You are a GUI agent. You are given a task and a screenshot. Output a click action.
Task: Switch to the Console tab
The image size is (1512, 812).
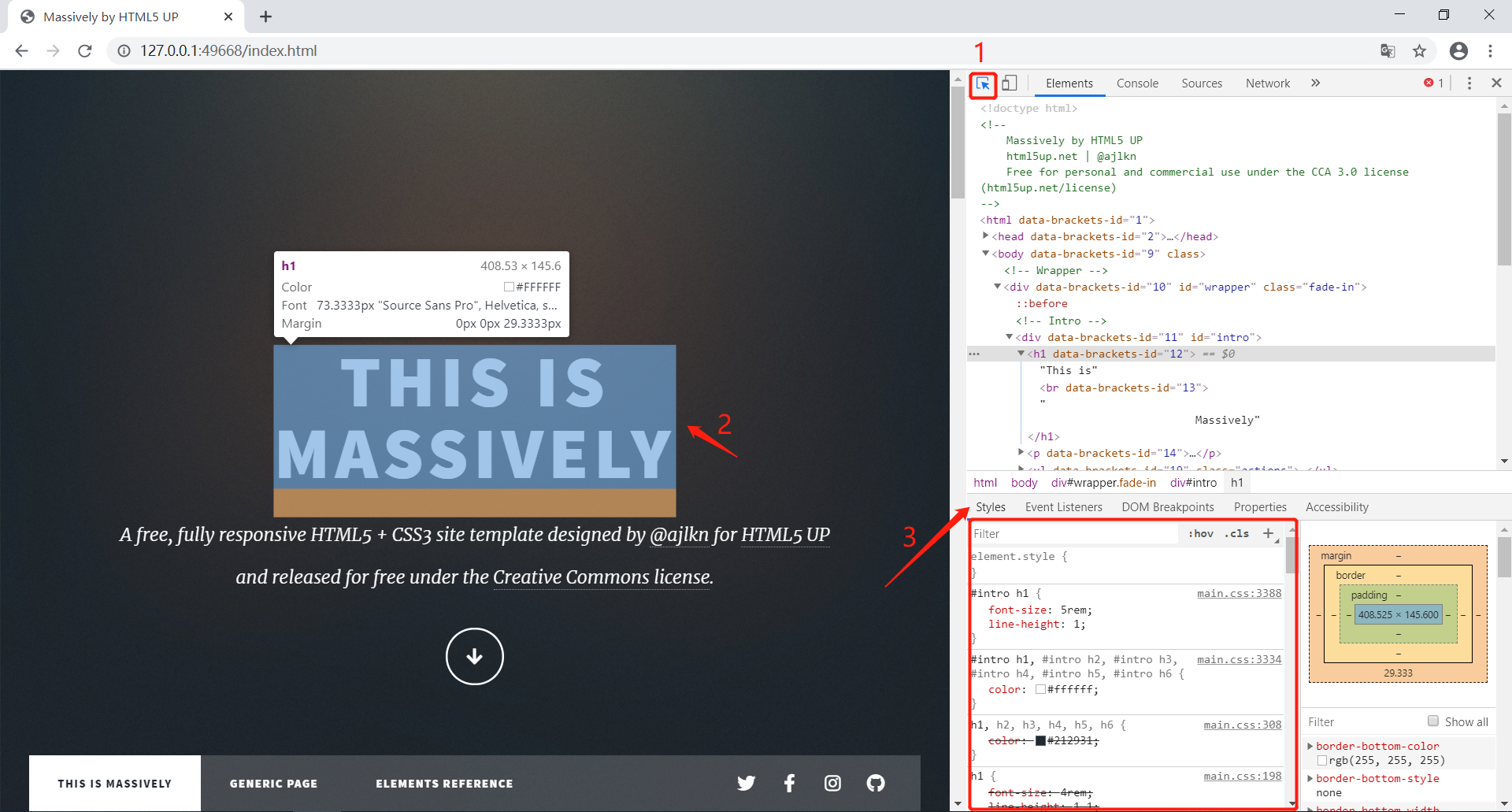point(1137,83)
